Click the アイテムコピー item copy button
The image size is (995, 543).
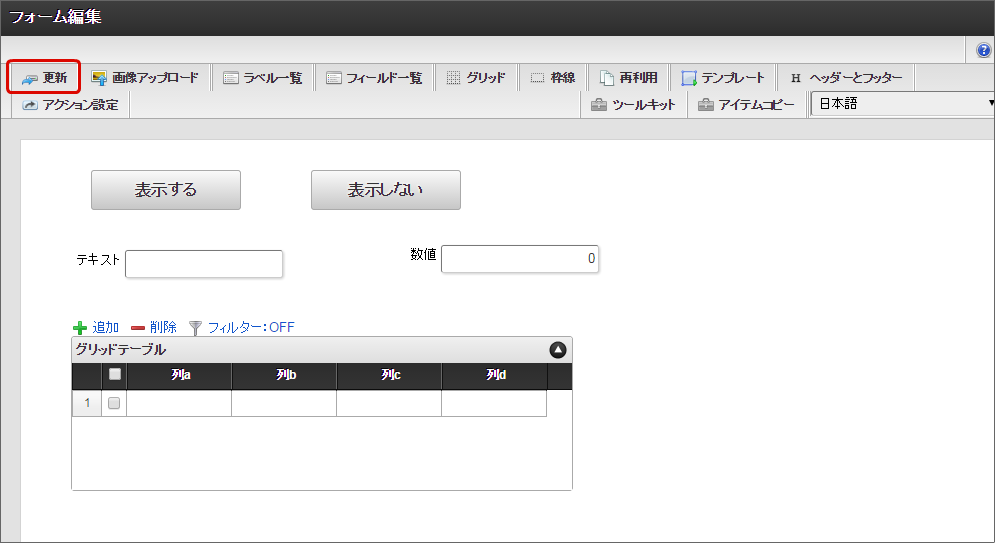746,105
